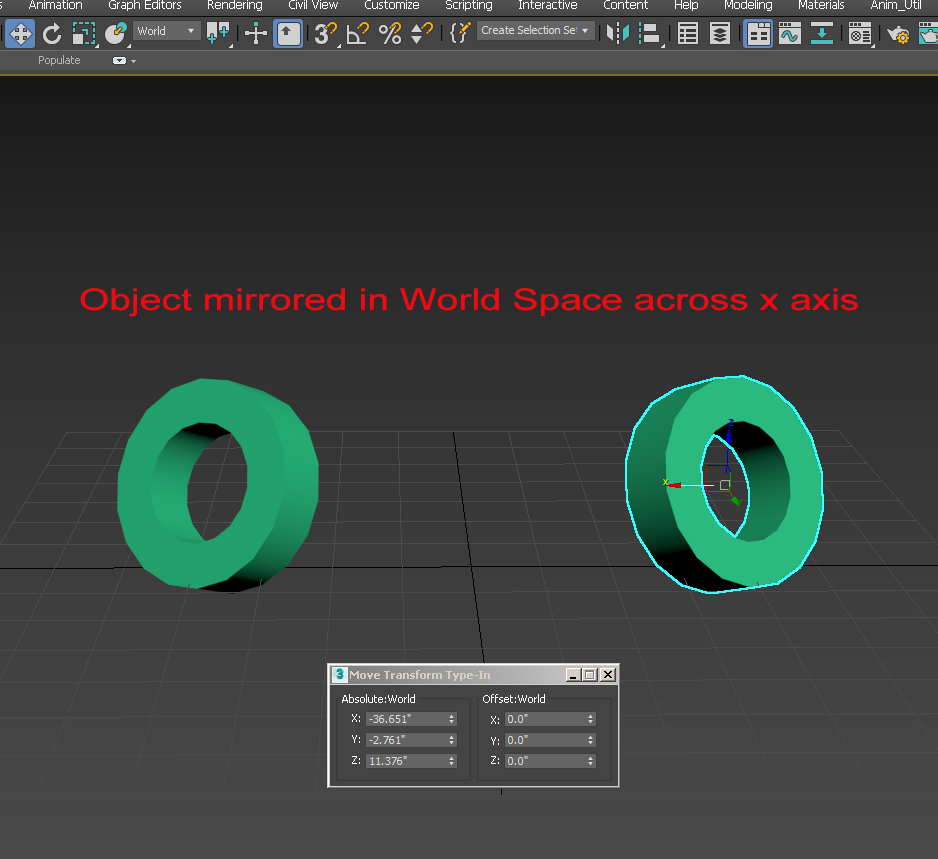Open the Rendering menu

pos(234,5)
